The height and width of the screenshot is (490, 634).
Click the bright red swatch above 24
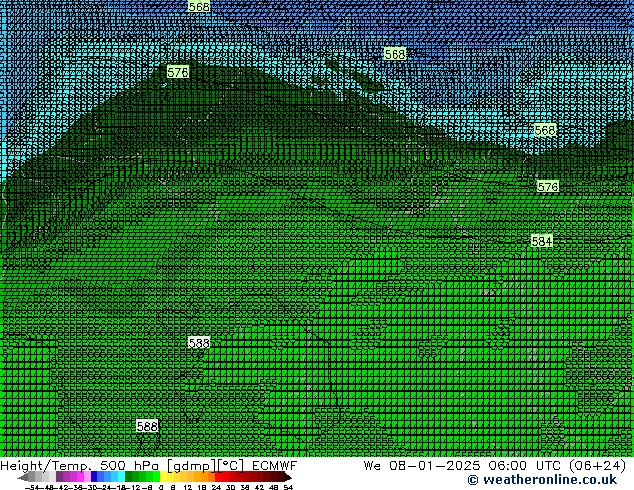(218, 477)
